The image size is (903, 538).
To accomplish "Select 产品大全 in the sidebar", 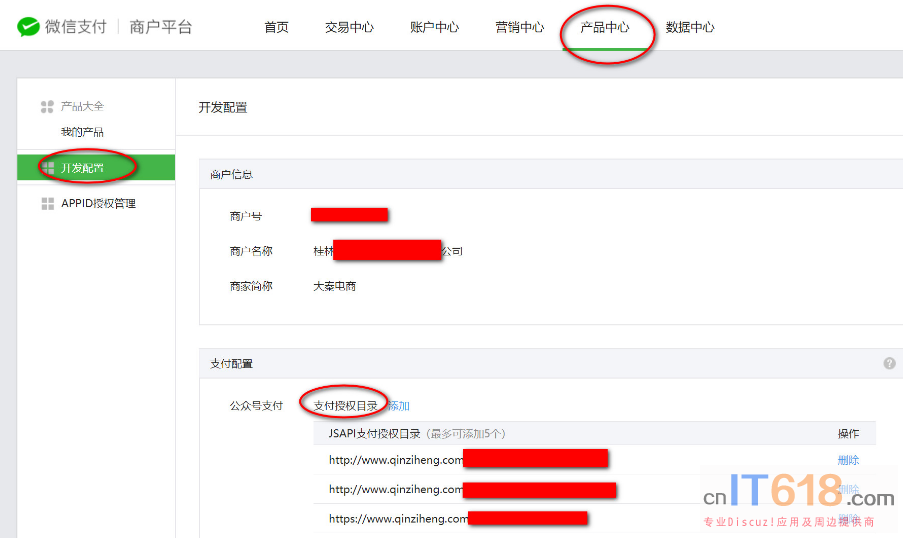I will pos(82,106).
